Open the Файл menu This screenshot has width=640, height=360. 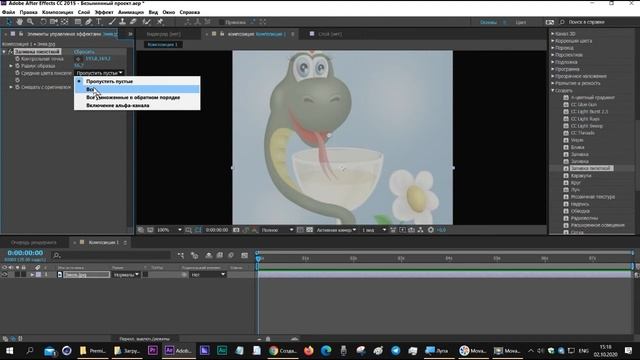click(8, 12)
